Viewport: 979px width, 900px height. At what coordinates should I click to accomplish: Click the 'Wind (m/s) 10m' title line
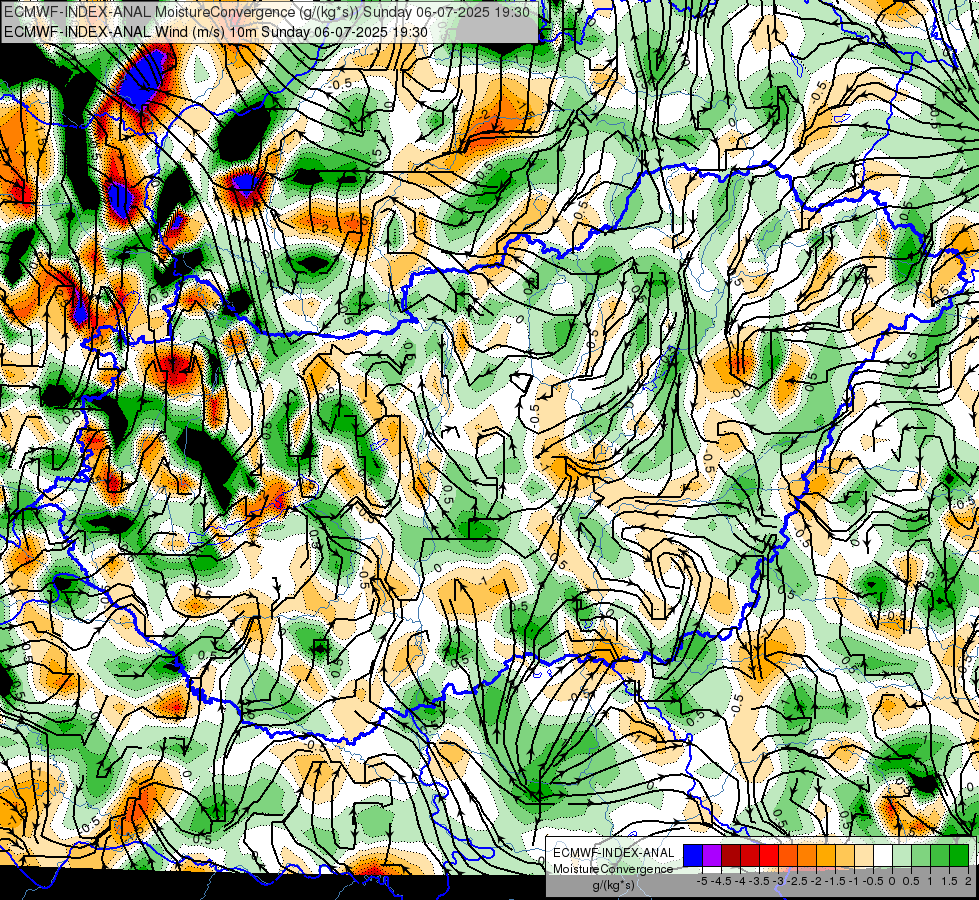click(x=216, y=32)
